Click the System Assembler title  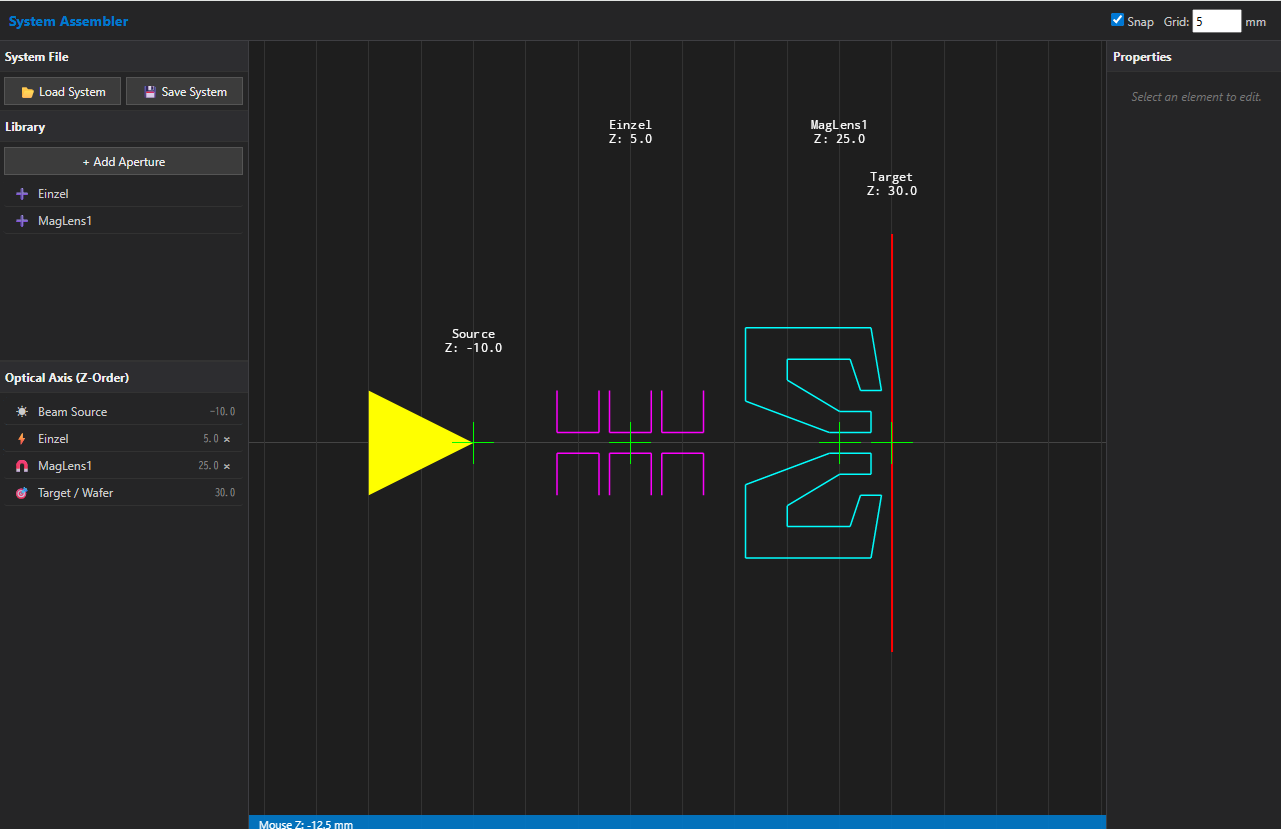68,21
